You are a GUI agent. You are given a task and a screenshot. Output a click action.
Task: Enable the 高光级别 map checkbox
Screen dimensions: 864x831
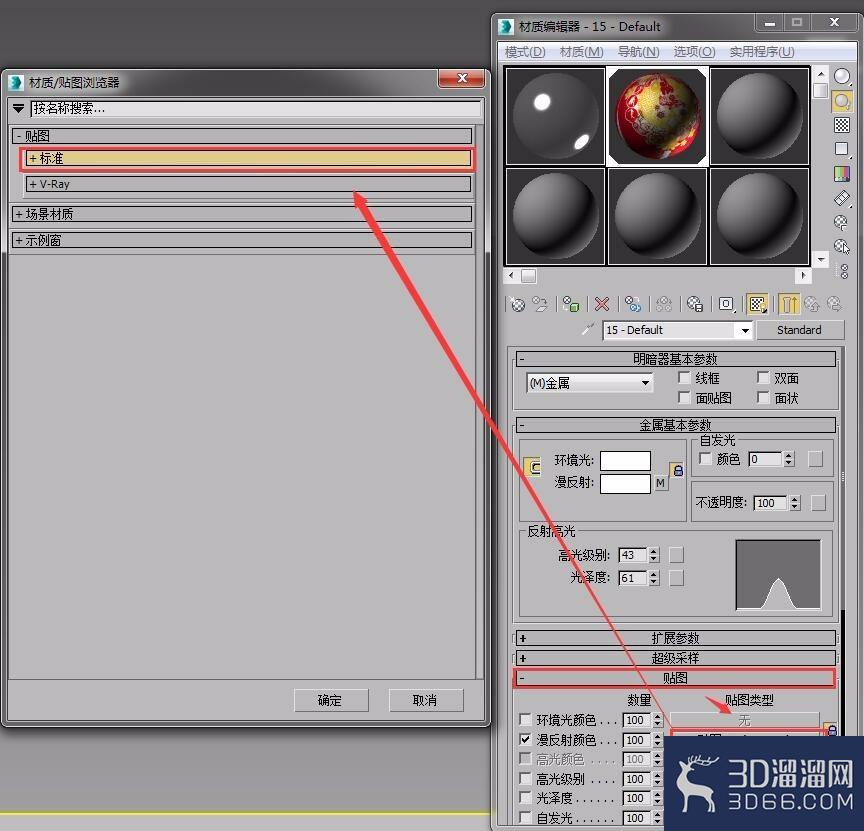(x=526, y=779)
